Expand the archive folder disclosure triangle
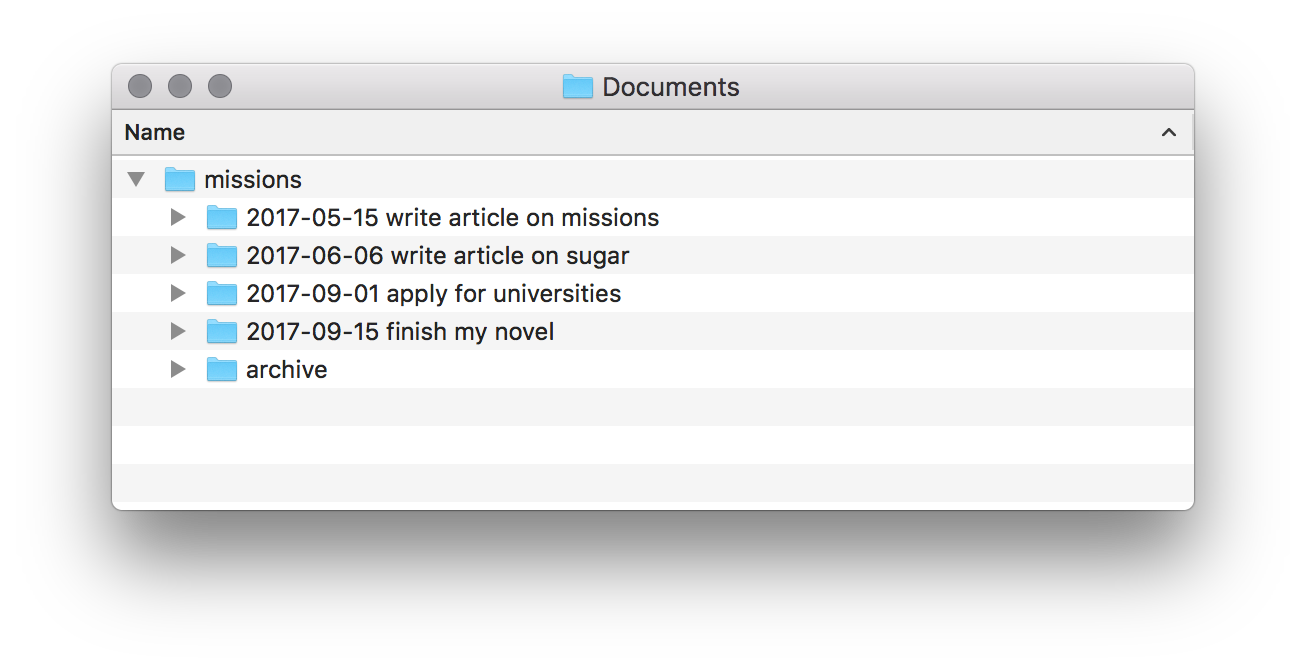1306x670 pixels. [x=178, y=370]
